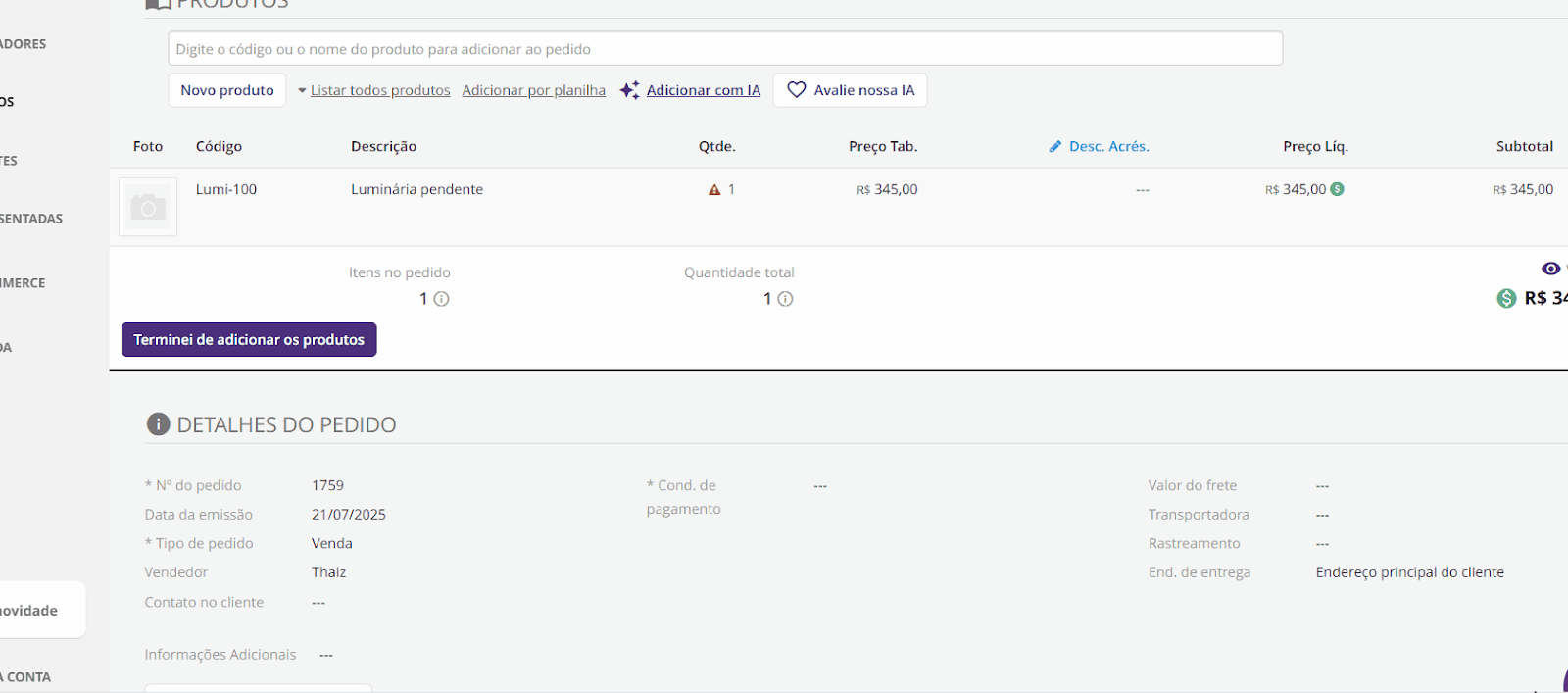The width and height of the screenshot is (1568, 693).
Task: Select the Luminária pendente description
Action: tap(416, 189)
